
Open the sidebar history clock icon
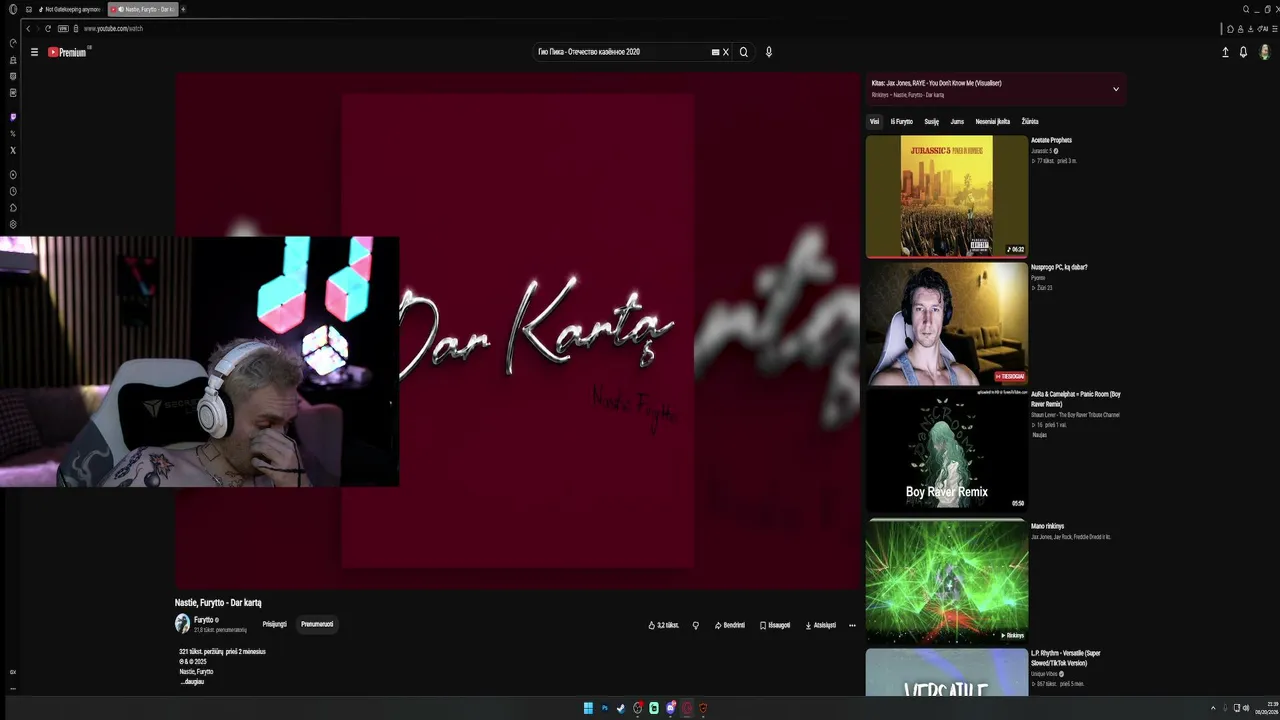13,191
